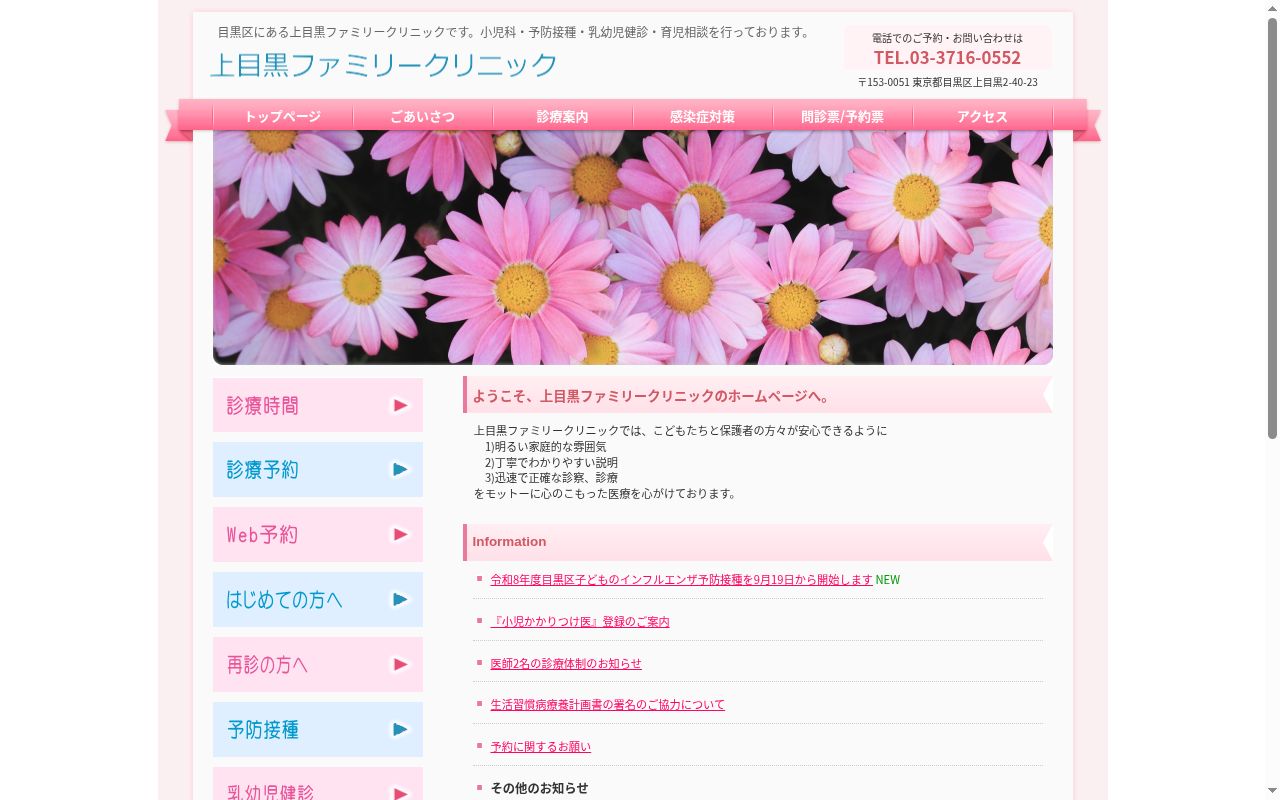Click the 電話でのご予約・お問い合わせは text
Screen dimensions: 1280x800
947,38
